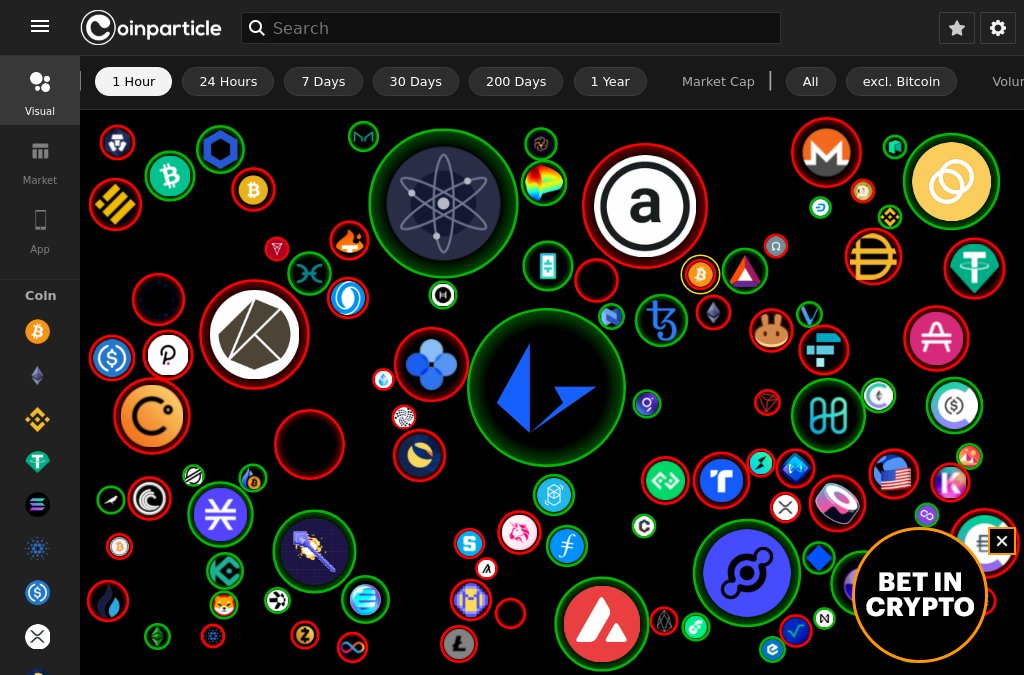Click the SushiSwap bubble
Screen dimensions: 1024x675
(837, 503)
